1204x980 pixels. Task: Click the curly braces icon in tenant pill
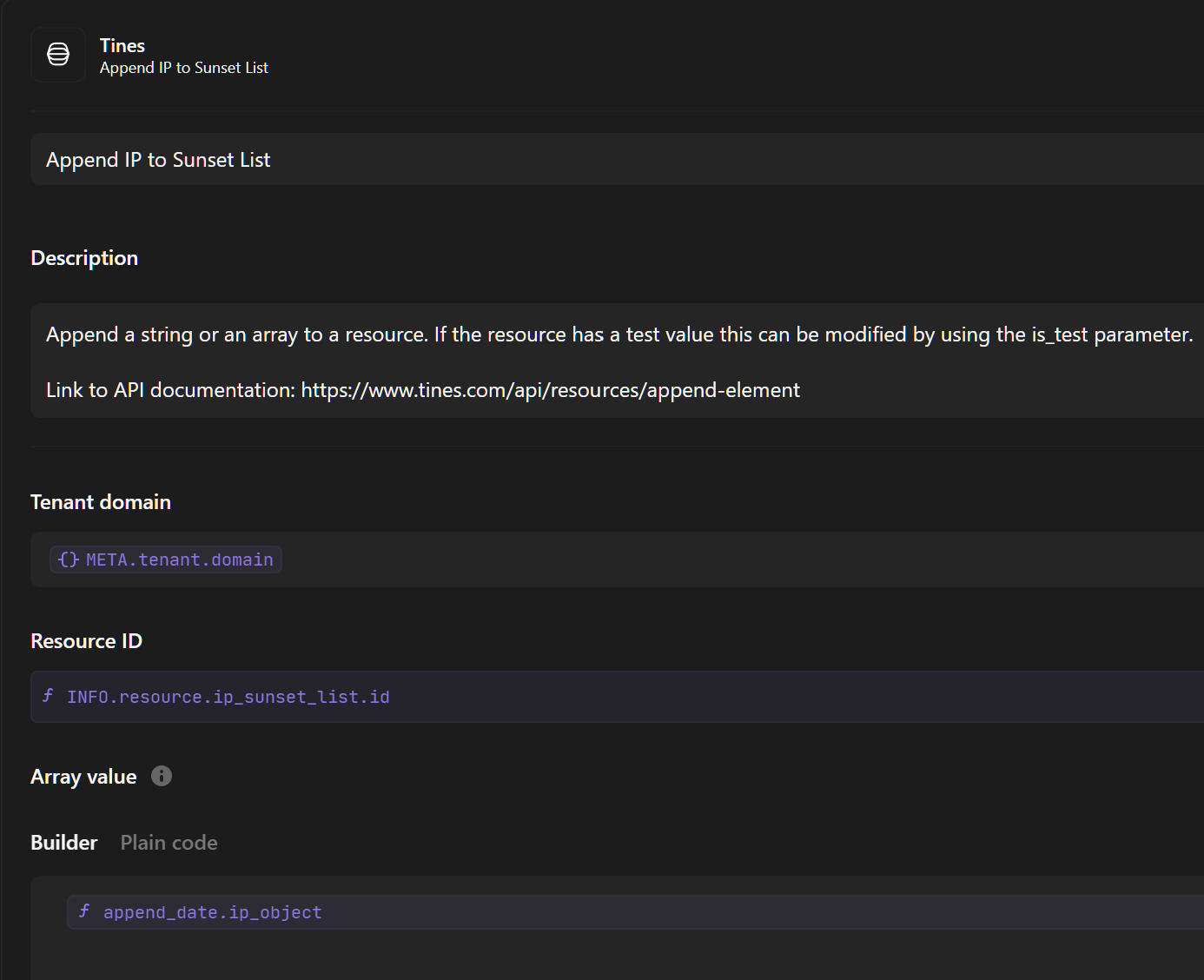[69, 560]
